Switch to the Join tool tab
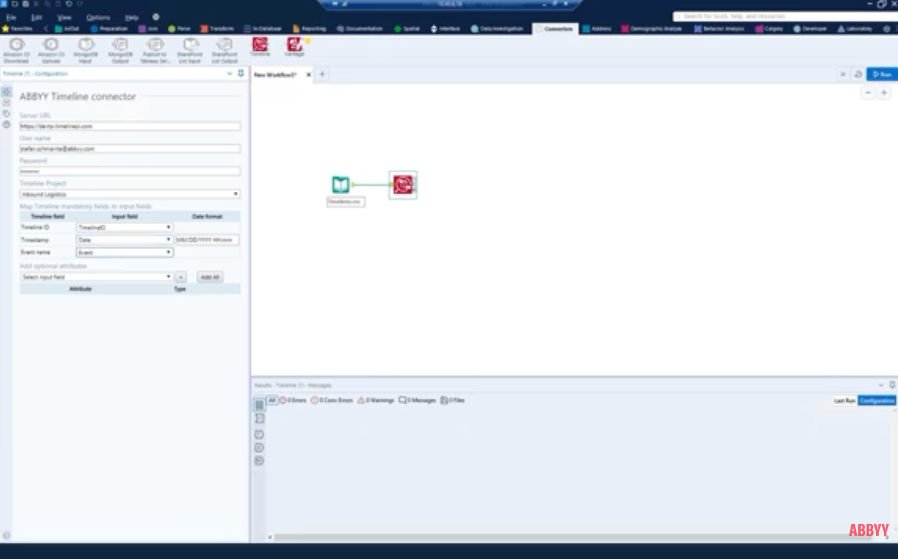898x559 pixels. [x=148, y=29]
